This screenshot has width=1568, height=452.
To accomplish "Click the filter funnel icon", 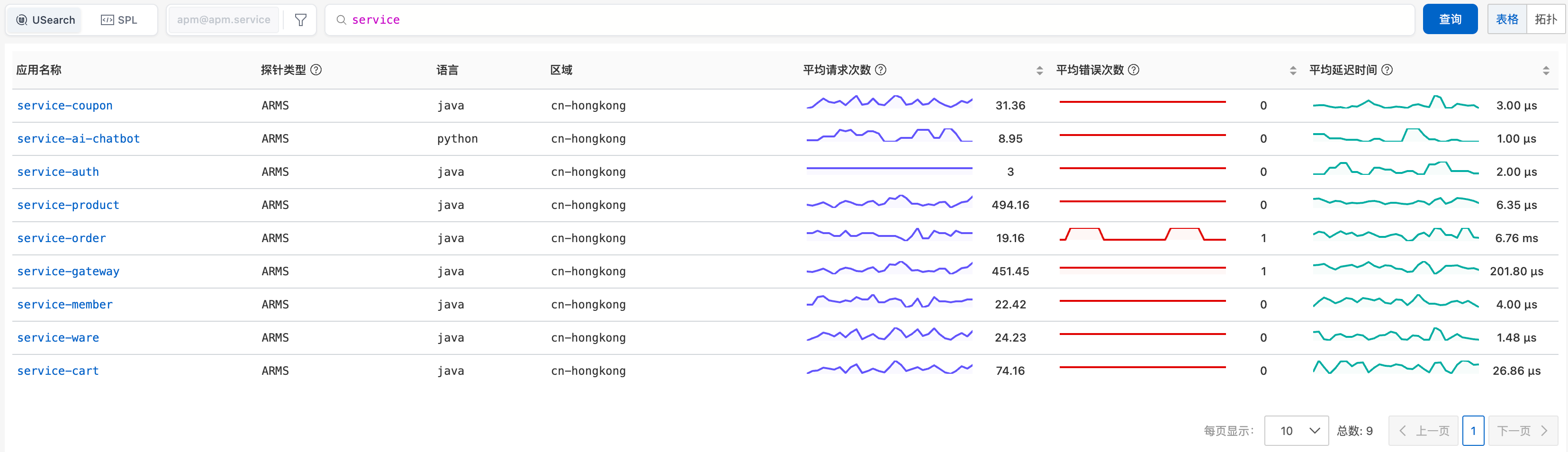I will 301,20.
